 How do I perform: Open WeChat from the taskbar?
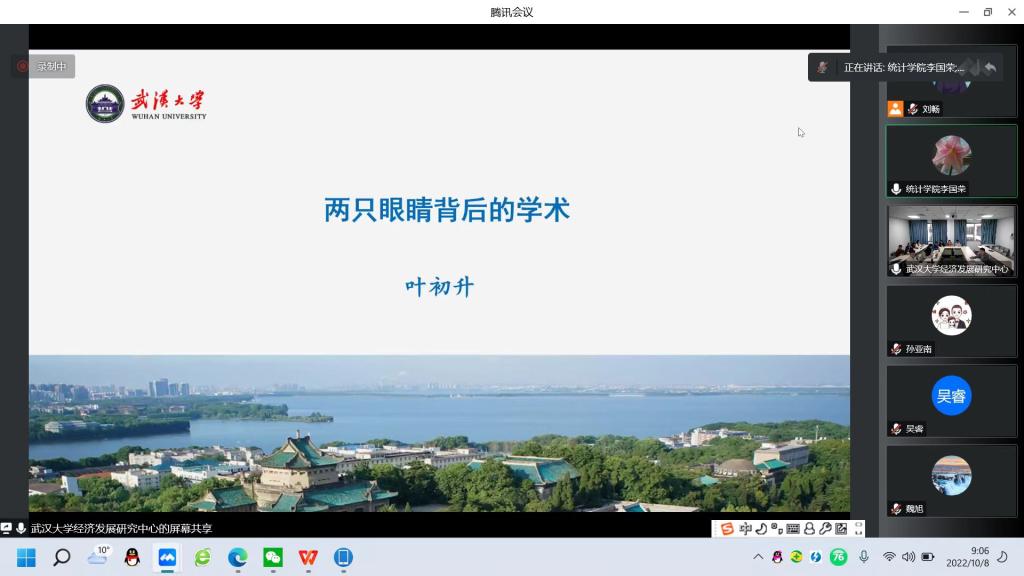(272, 557)
